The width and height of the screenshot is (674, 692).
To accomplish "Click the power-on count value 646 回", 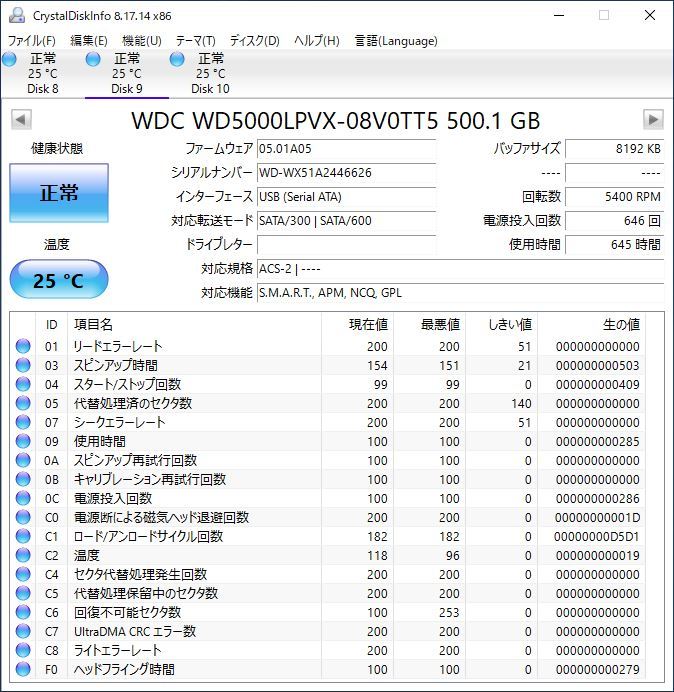I will [x=614, y=220].
